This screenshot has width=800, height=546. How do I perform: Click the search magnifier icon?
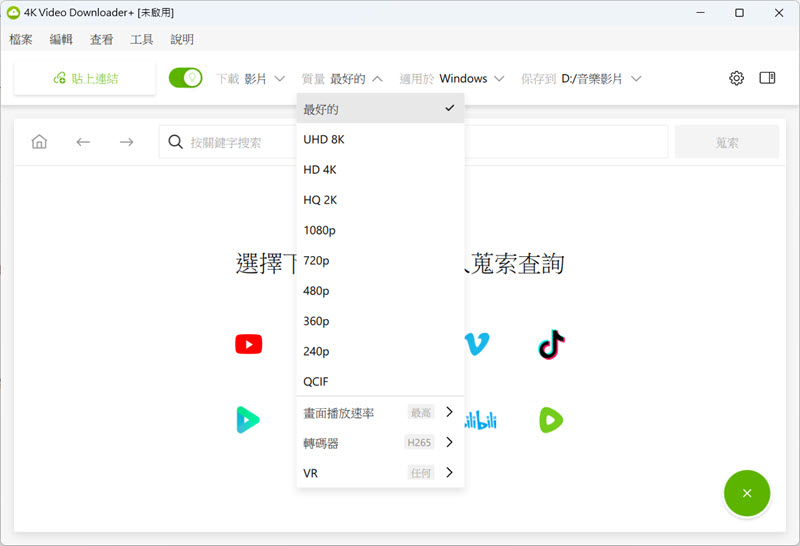click(175, 142)
